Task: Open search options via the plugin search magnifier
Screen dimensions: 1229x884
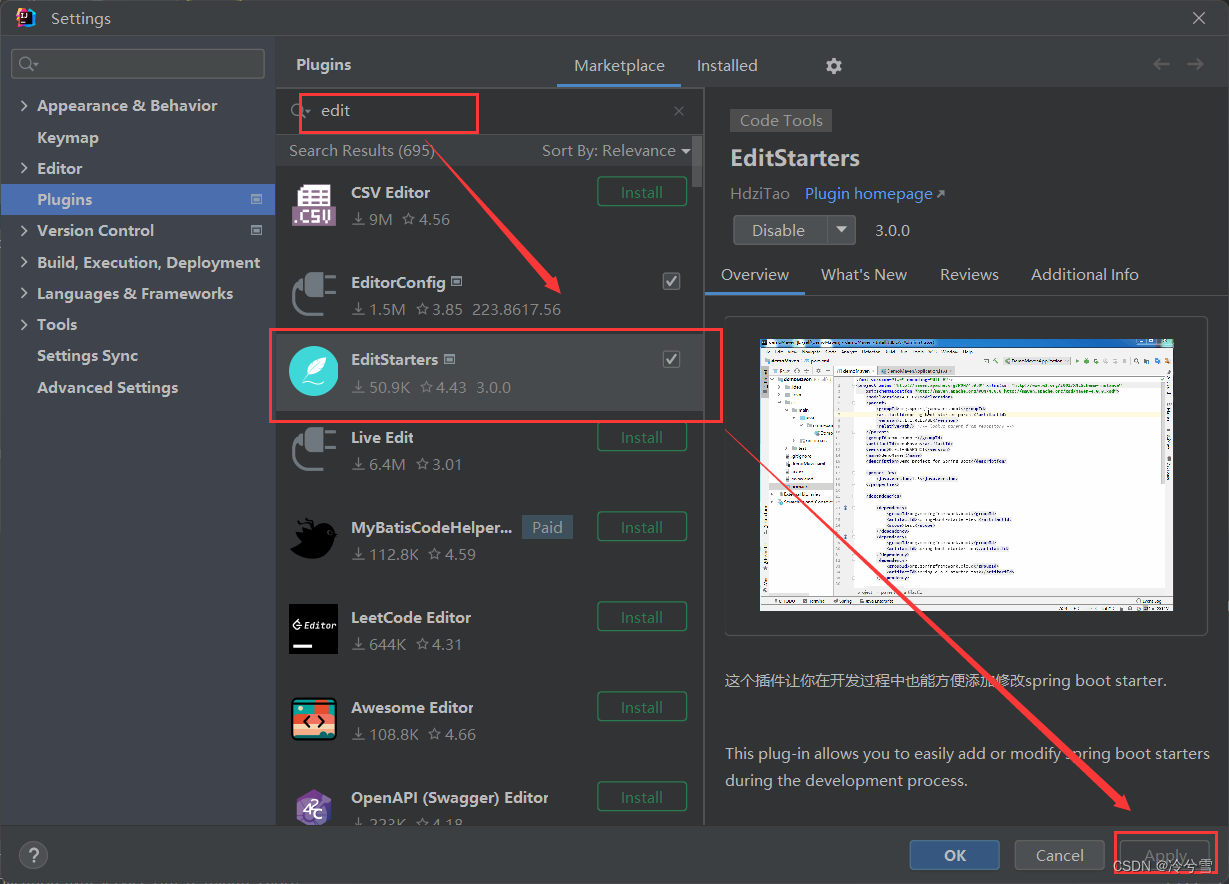Action: click(x=300, y=111)
